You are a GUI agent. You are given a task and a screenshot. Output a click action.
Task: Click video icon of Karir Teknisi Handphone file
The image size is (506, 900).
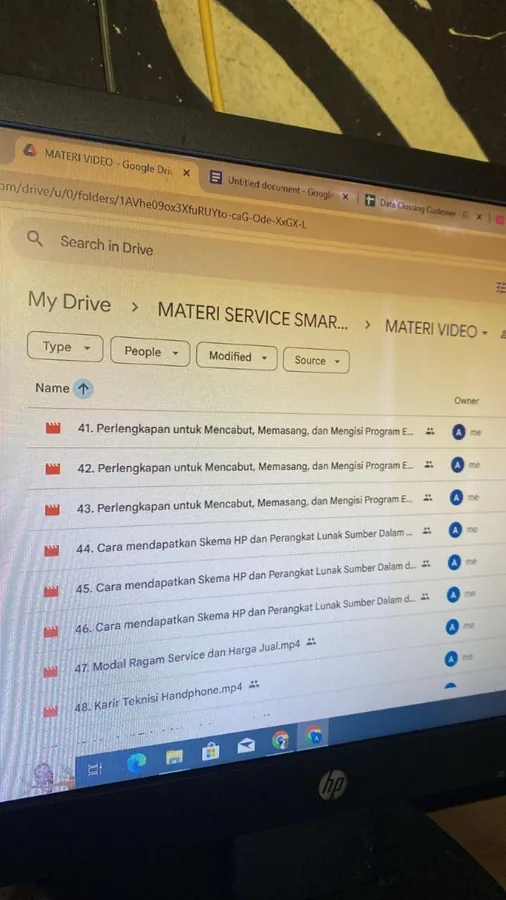click(x=50, y=711)
